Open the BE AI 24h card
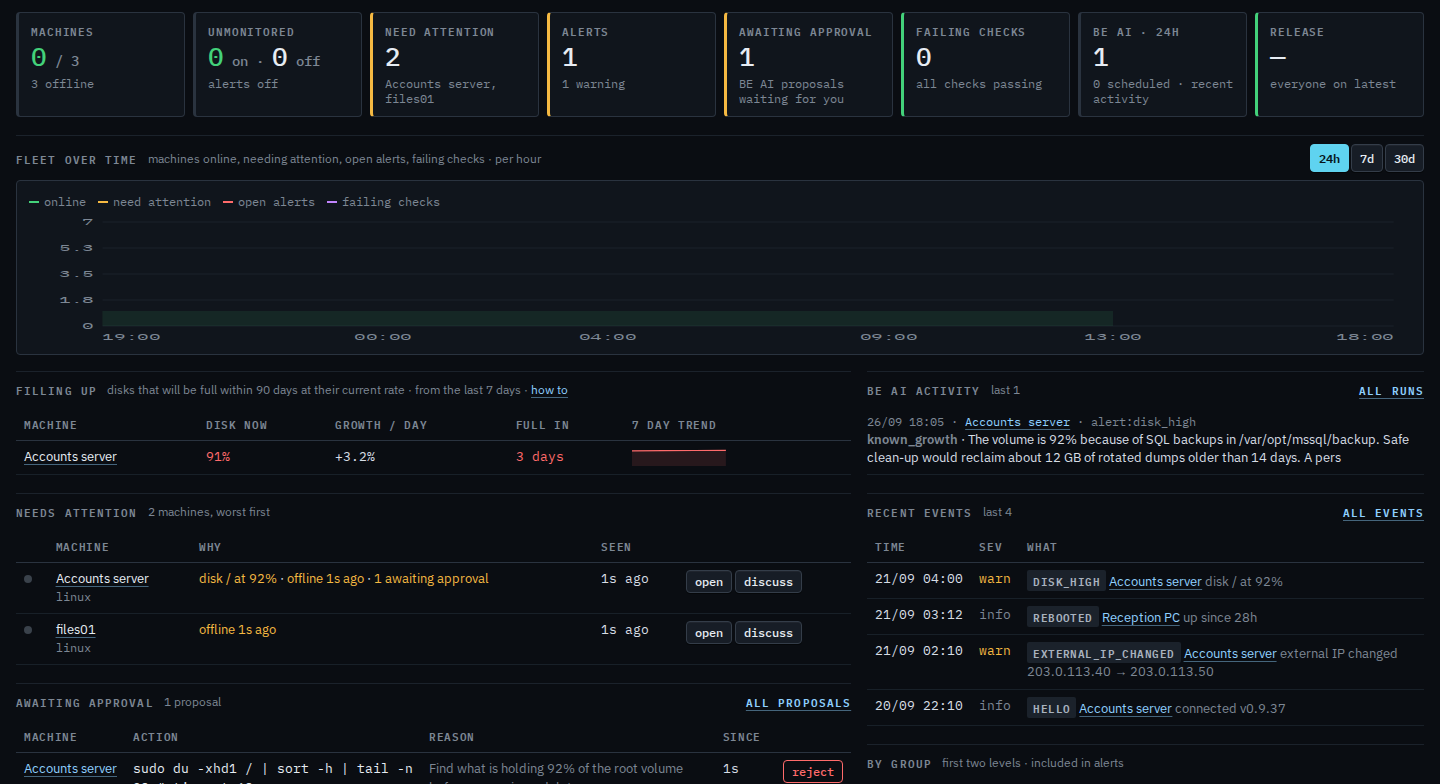Image resolution: width=1440 pixels, height=784 pixels. (1163, 64)
